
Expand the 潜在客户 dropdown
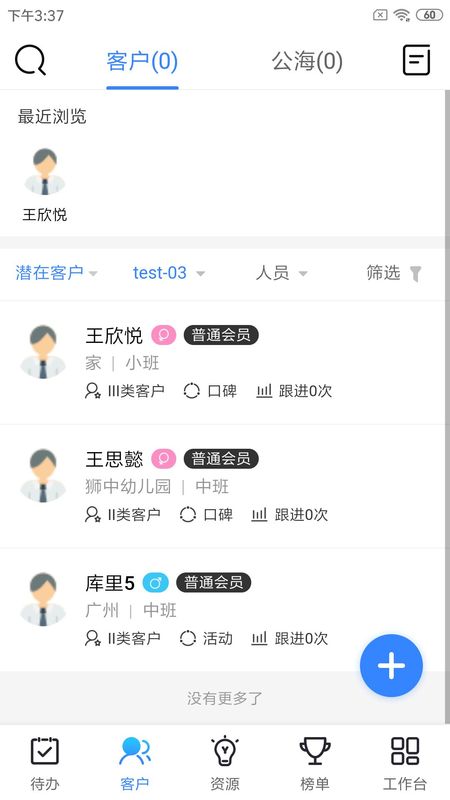point(56,273)
